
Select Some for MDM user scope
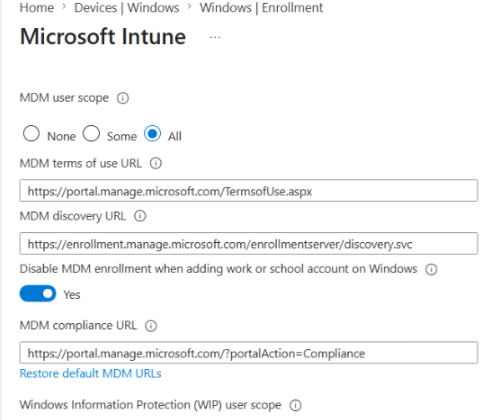point(91,134)
